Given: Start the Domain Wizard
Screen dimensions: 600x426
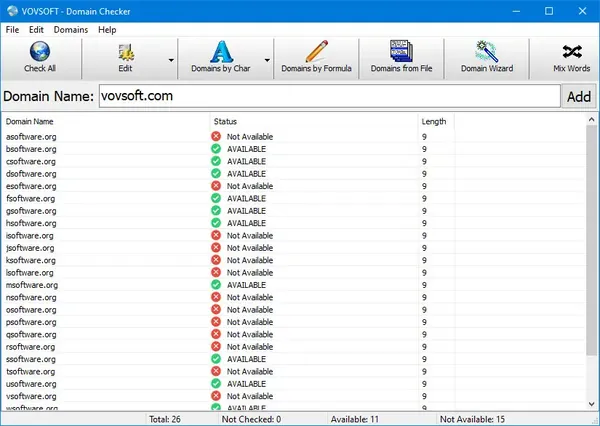Looking at the screenshot, I should tap(487, 58).
